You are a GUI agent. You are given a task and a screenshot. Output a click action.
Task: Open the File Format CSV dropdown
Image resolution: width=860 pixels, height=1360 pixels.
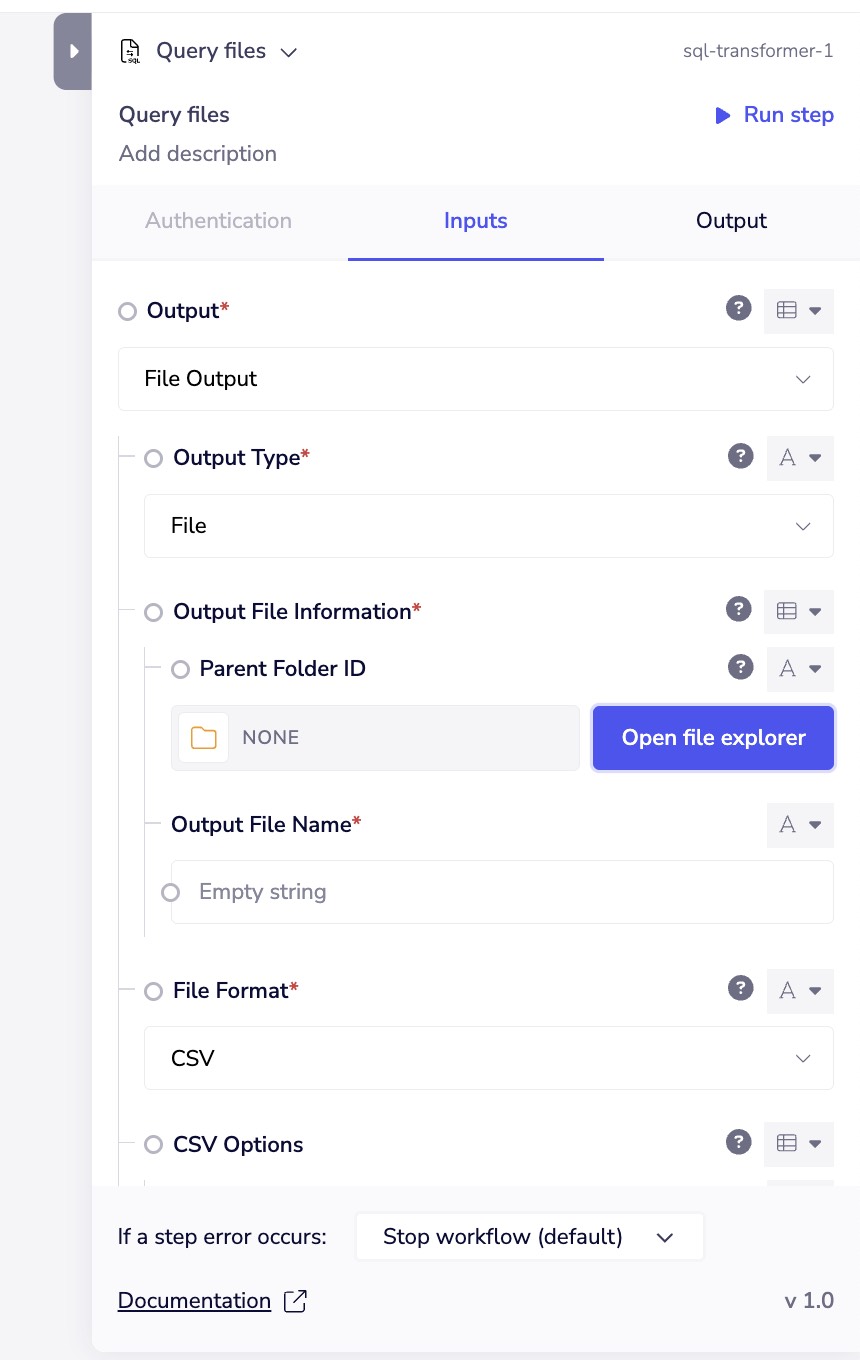pyautogui.click(x=488, y=1058)
